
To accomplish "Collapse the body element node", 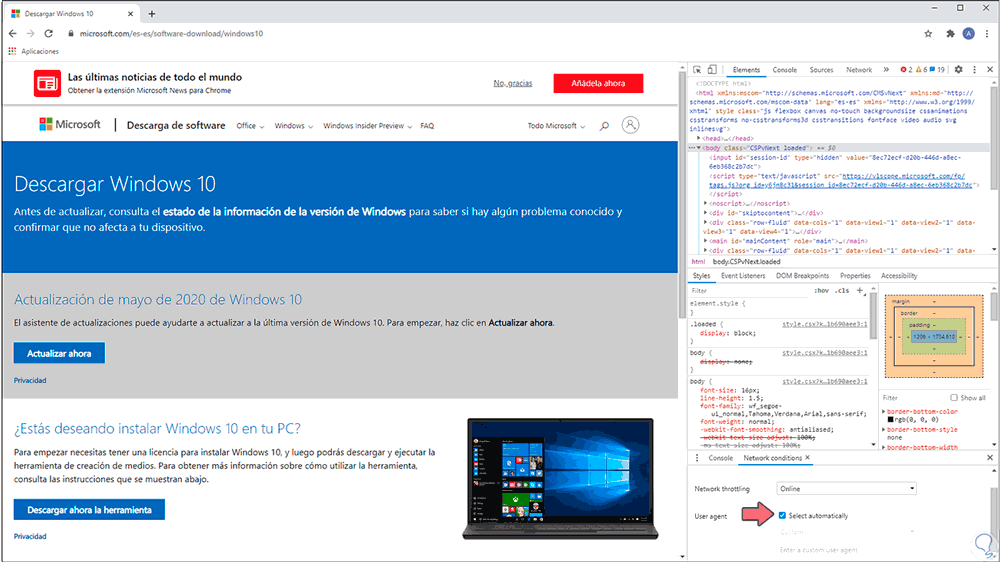I will [699, 148].
